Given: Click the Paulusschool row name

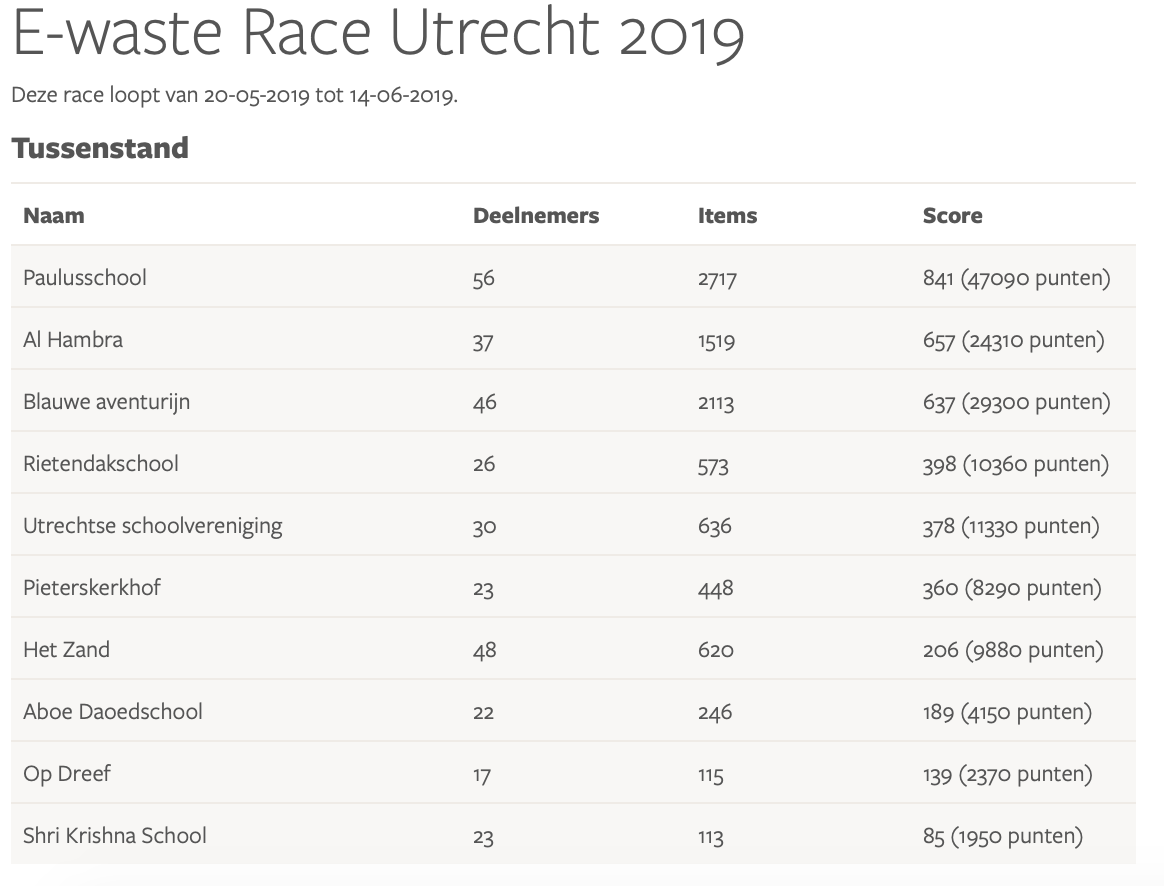Looking at the screenshot, I should 85,278.
